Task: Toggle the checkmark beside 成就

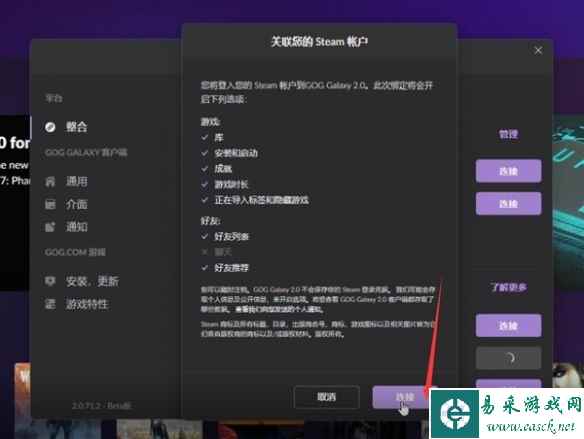Action: (204, 169)
